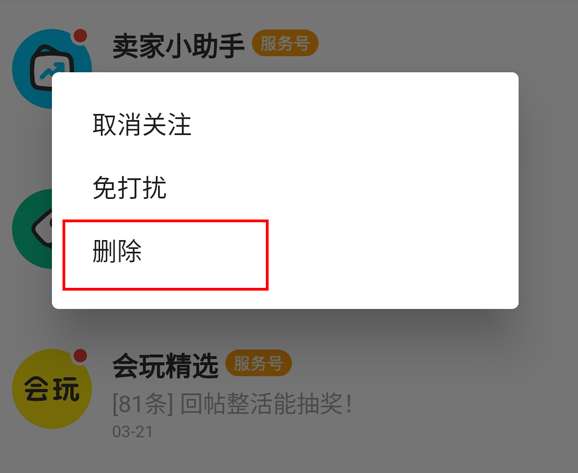
Task: Open the partially hidden green avatar
Action: point(32,229)
